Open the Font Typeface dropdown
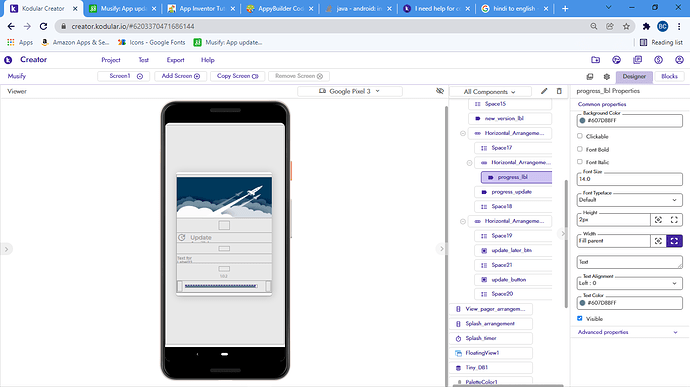690x387 pixels. tap(629, 200)
